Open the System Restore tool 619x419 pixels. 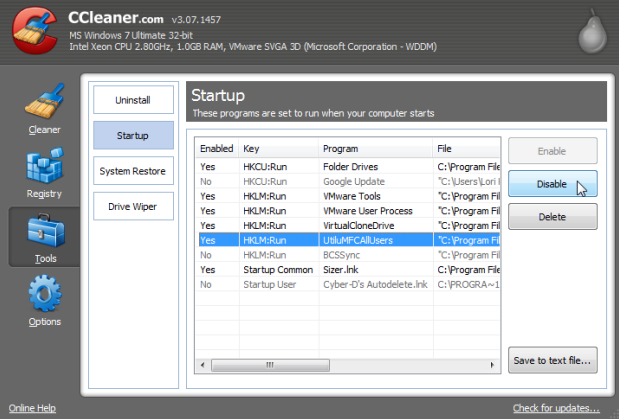(133, 171)
